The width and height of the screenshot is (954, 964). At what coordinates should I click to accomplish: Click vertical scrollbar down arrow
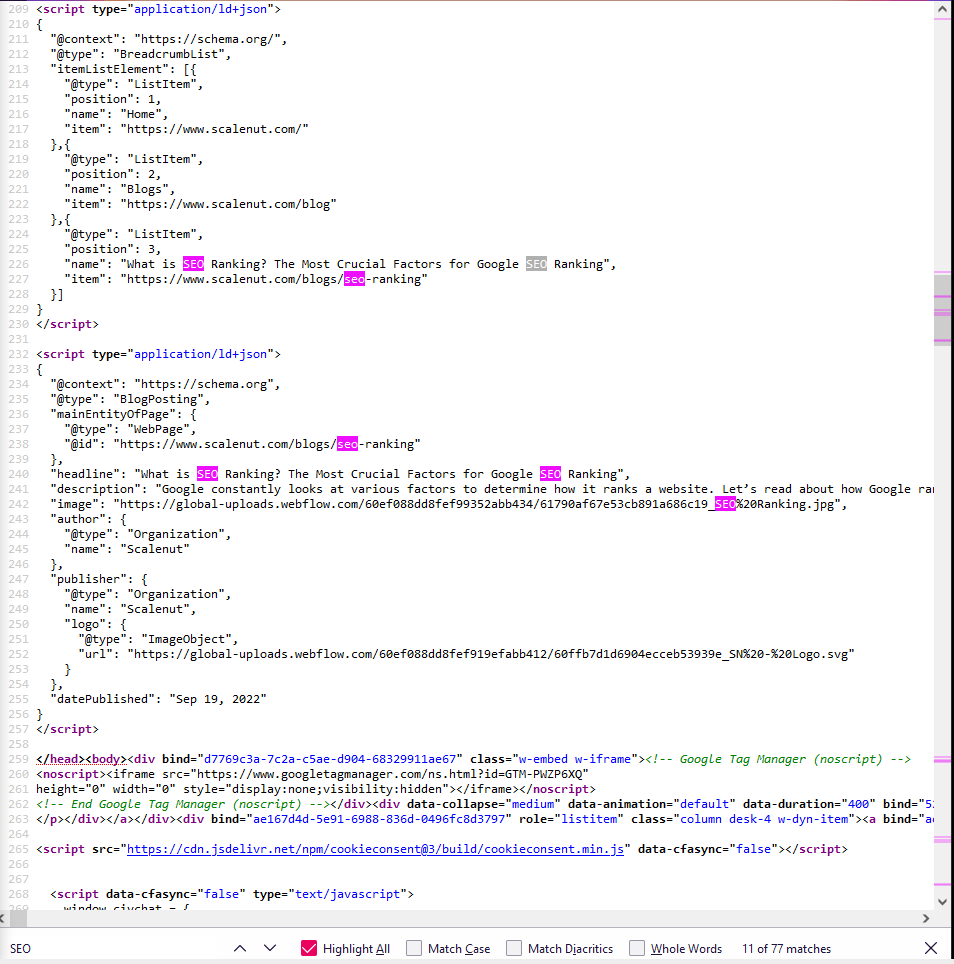[942, 901]
